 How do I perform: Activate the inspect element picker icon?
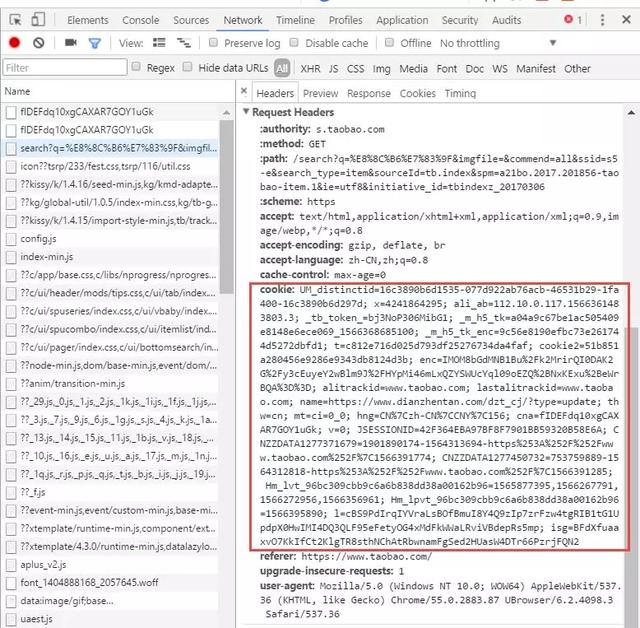pyautogui.click(x=16, y=20)
